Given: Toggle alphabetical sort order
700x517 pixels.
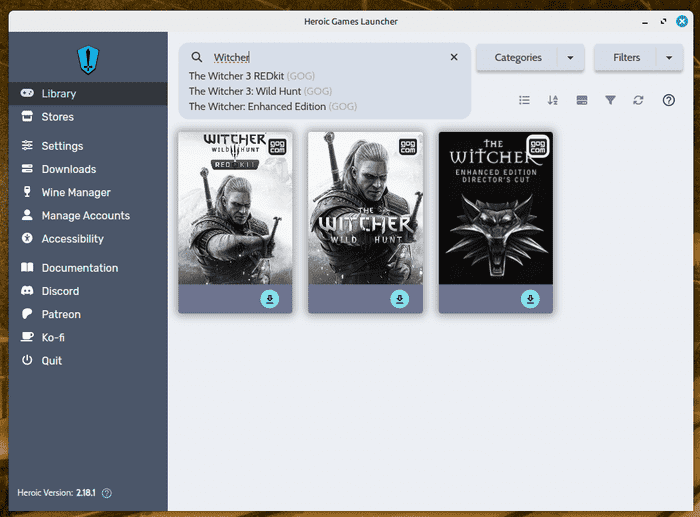Looking at the screenshot, I should pos(553,100).
